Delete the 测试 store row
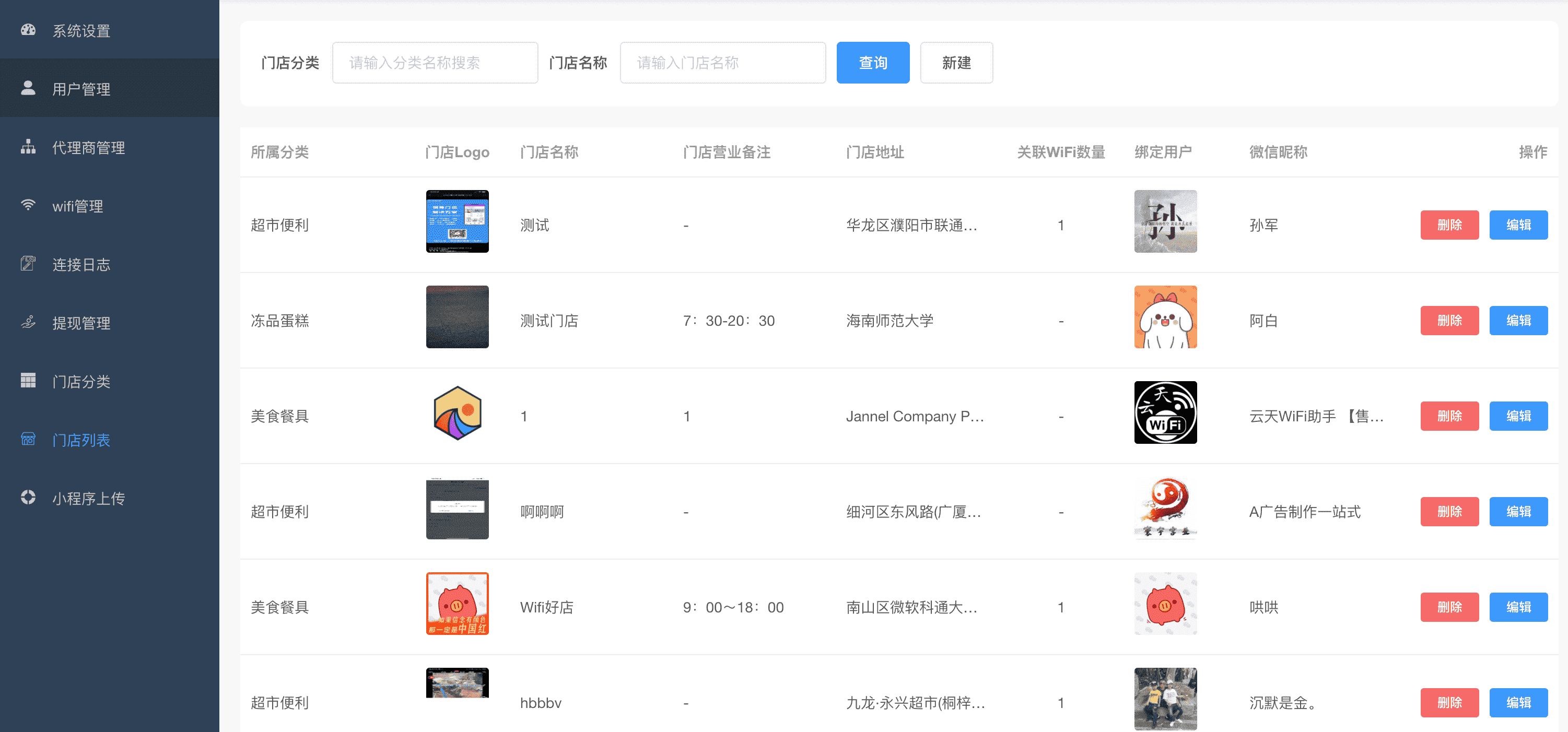This screenshot has width=1568, height=732. [x=1449, y=225]
